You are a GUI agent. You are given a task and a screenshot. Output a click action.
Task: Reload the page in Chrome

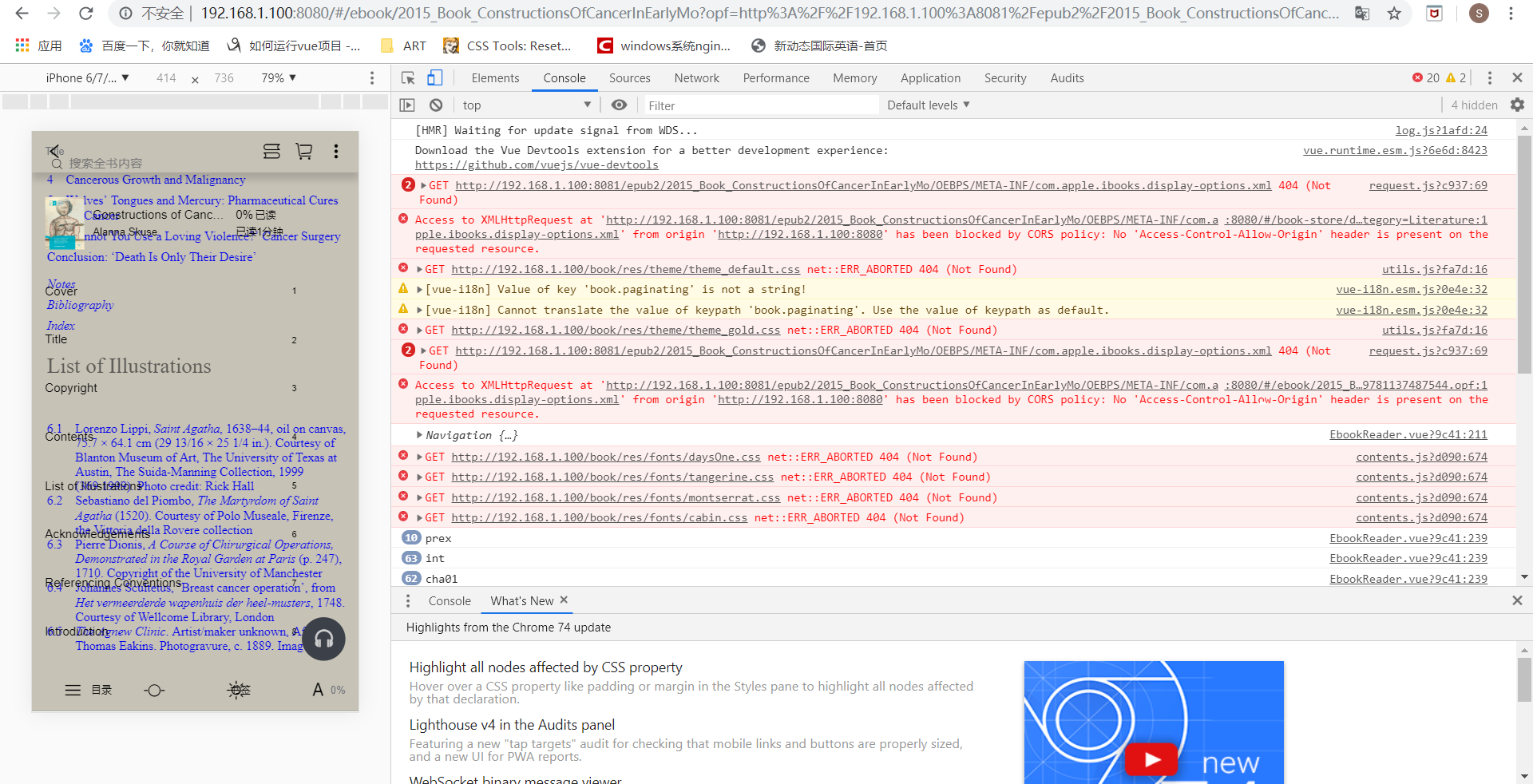(86, 14)
